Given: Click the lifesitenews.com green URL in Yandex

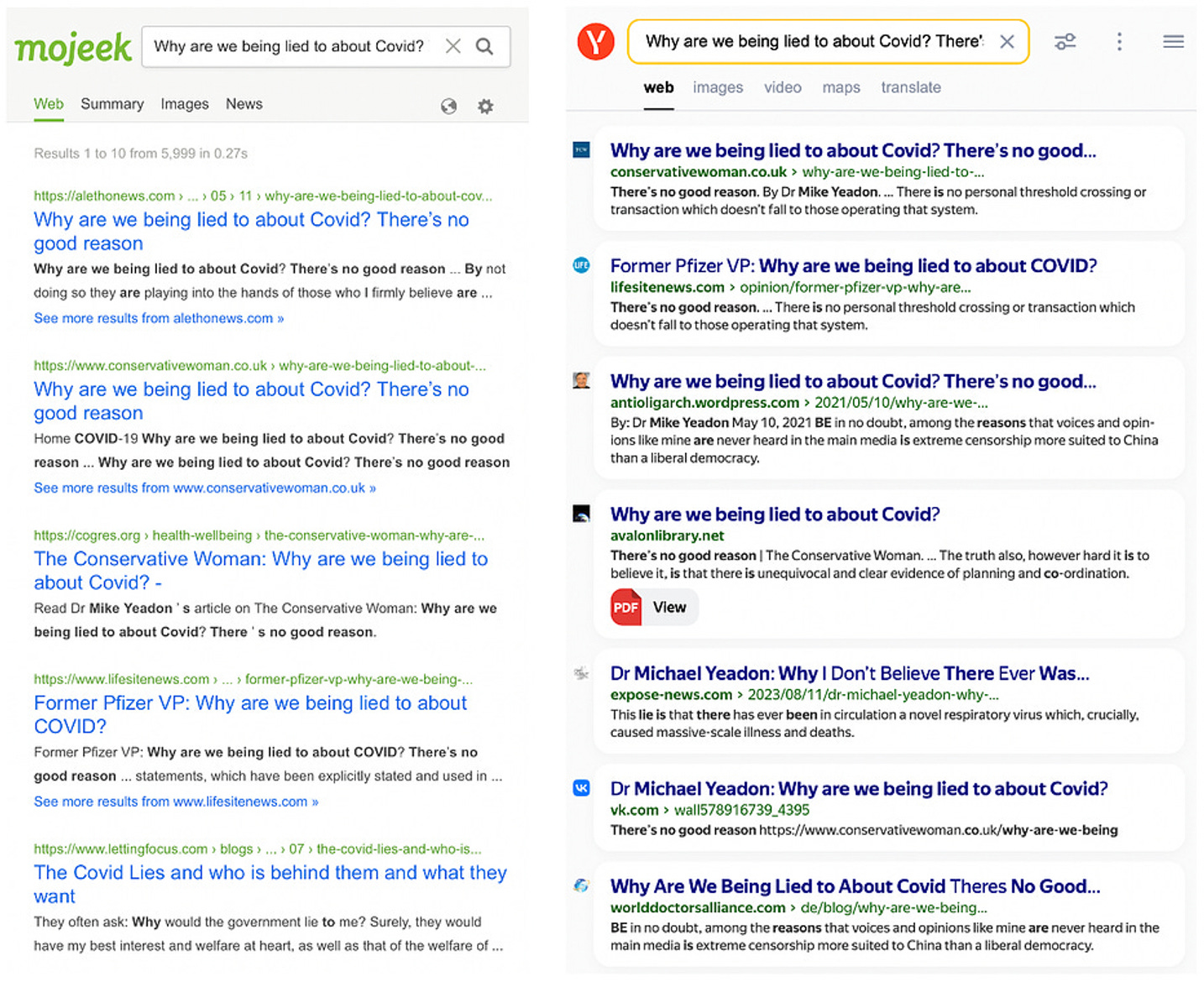Looking at the screenshot, I should pos(791,287).
